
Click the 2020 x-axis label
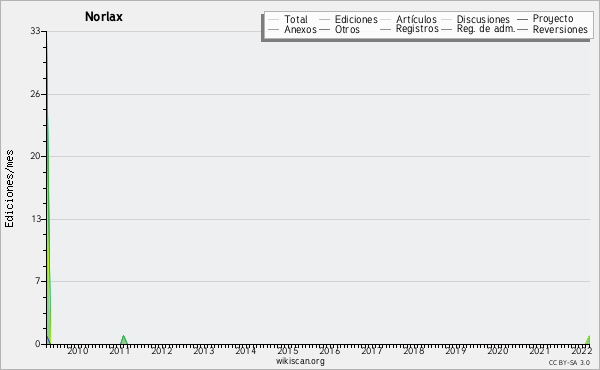tap(498, 350)
